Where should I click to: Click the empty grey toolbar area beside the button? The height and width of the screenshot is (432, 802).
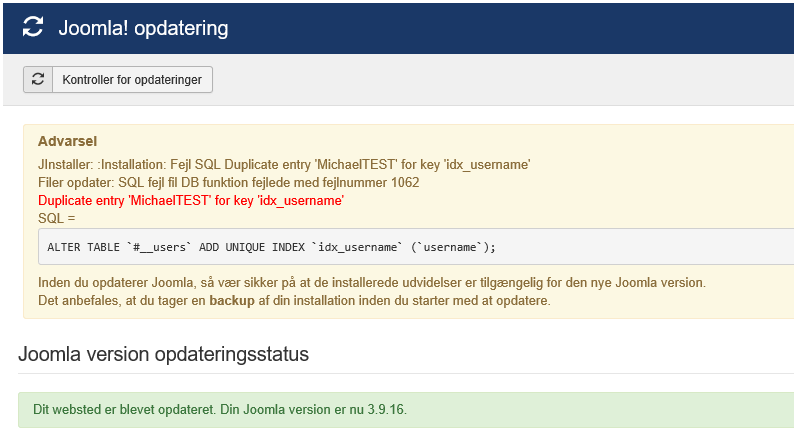coord(500,80)
